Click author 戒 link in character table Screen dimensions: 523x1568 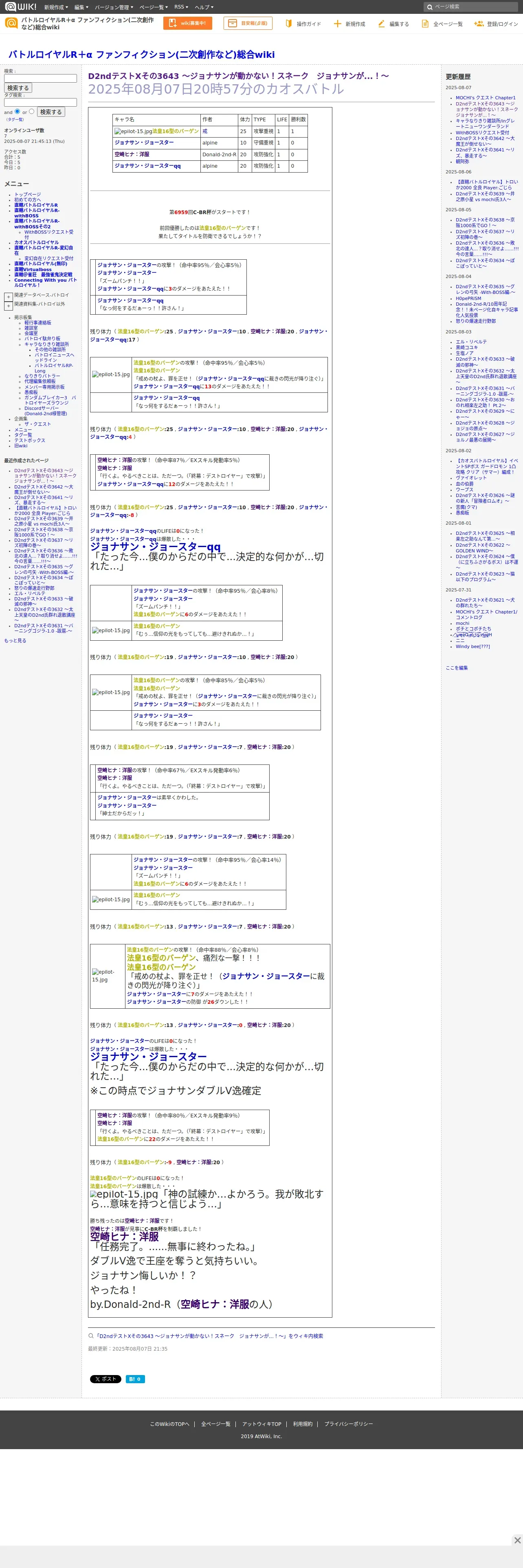pyautogui.click(x=204, y=131)
